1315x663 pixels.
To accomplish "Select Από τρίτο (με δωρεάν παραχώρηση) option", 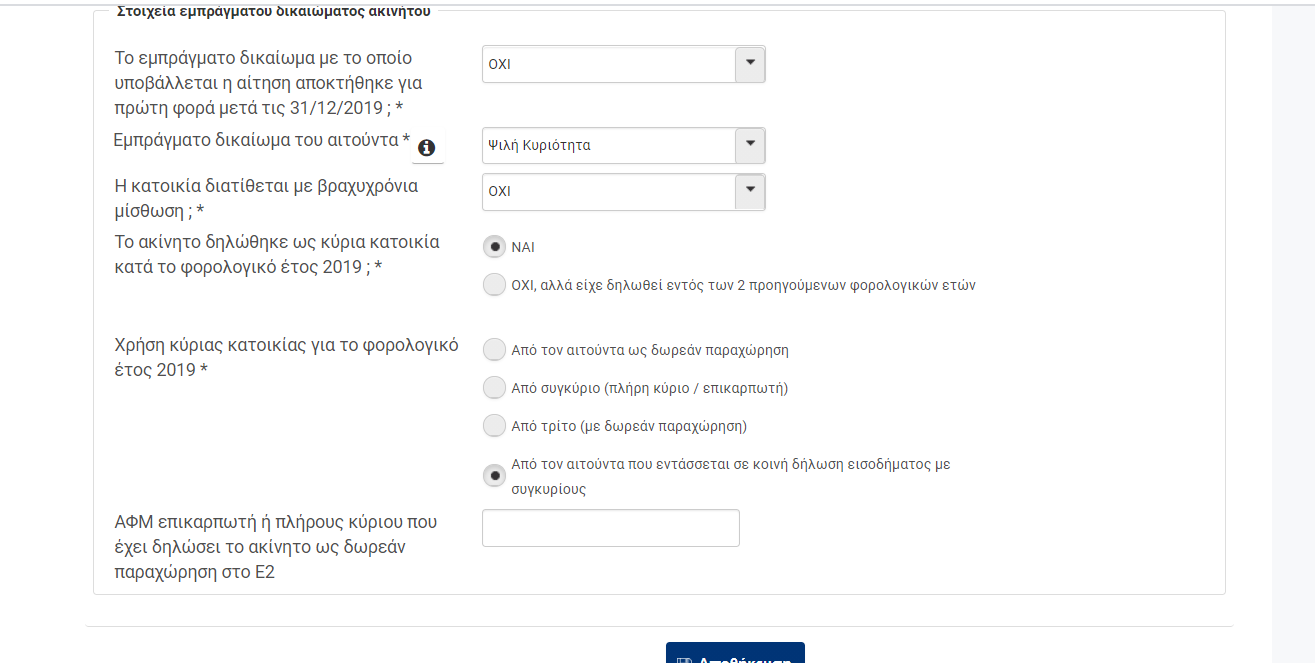I will click(x=494, y=426).
